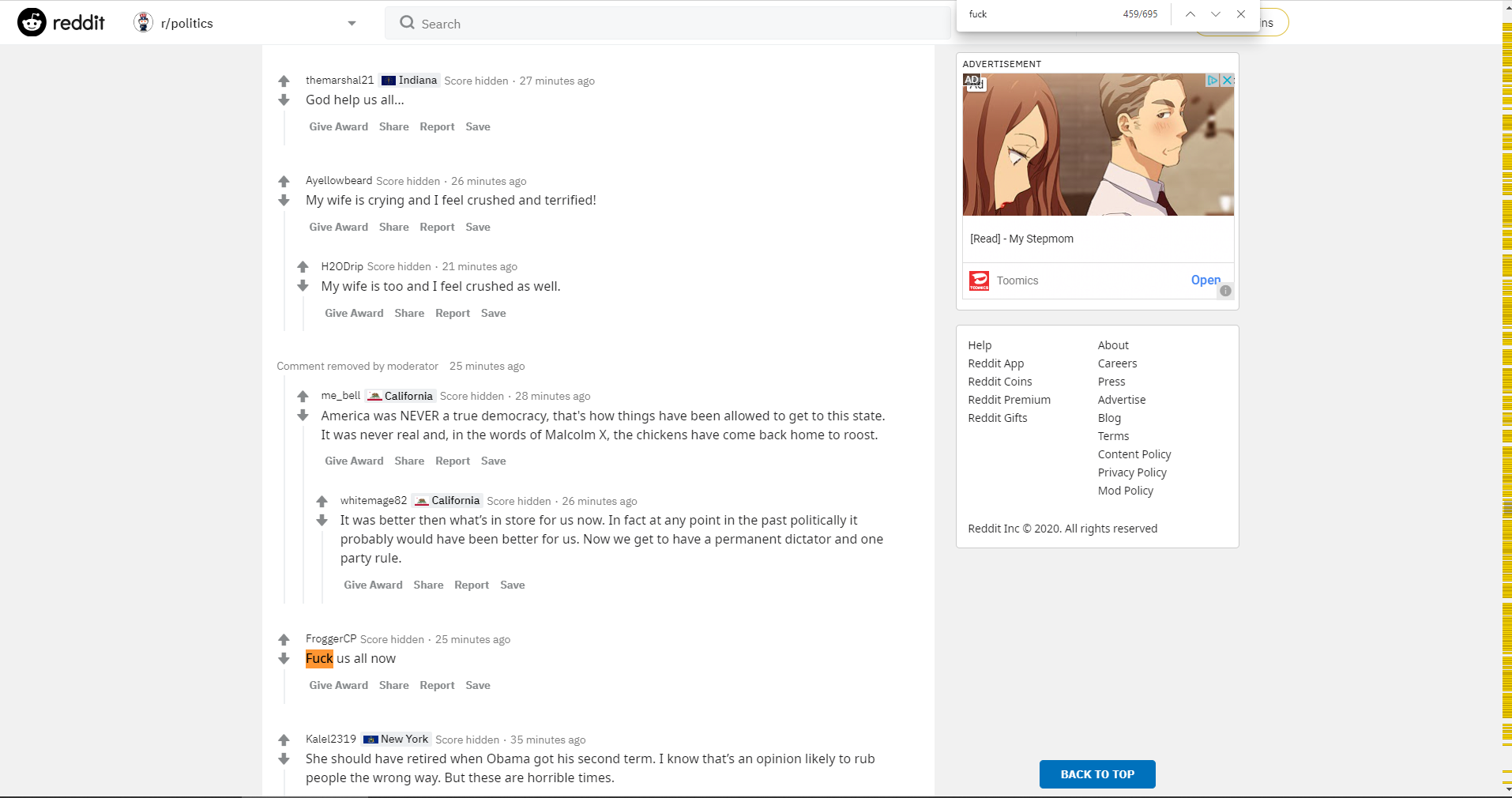1512x798 pixels.
Task: Downvote whitemage82's comment
Action: point(322,521)
